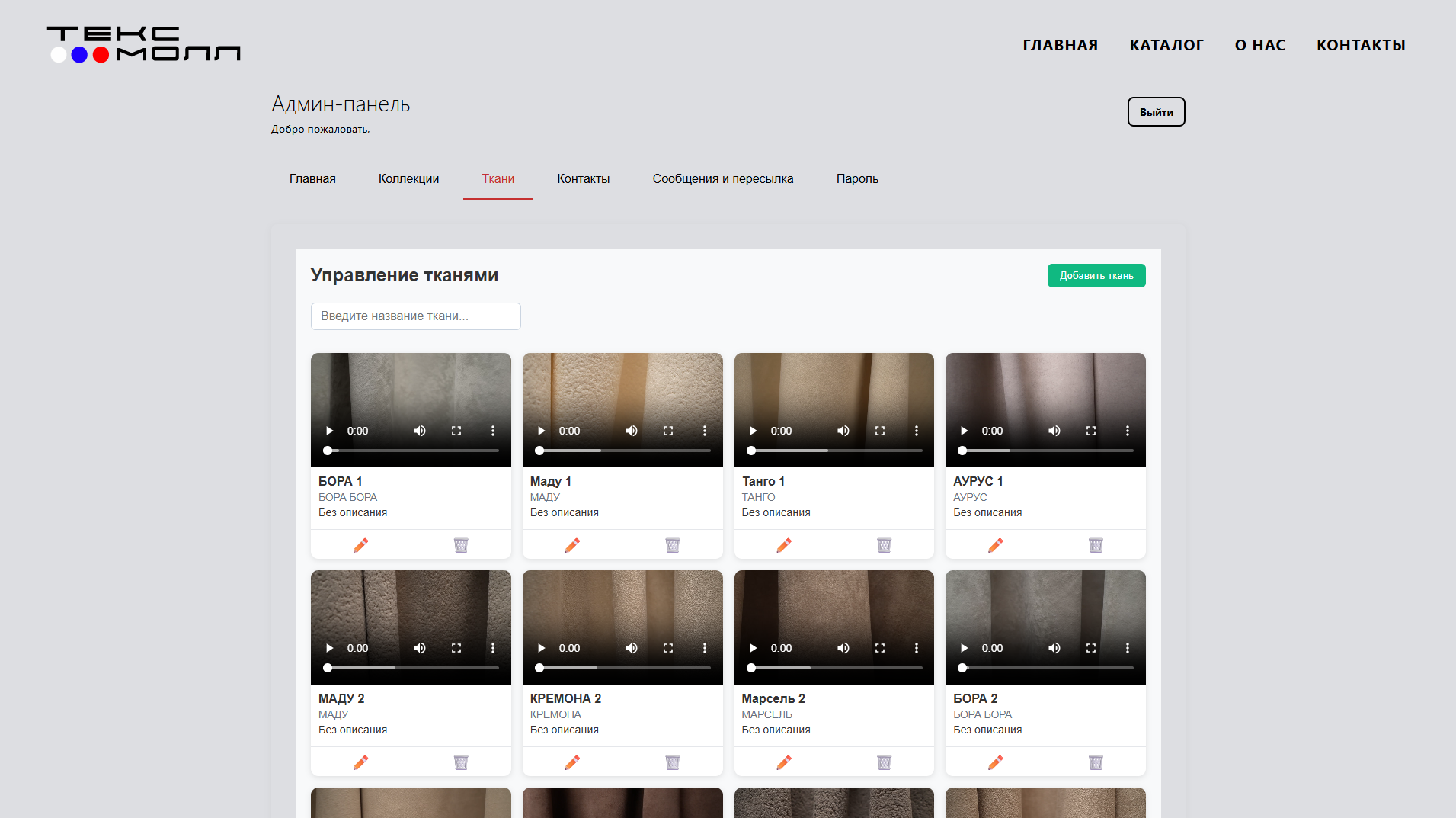
Task: Mute the АУРУС 1 video sound
Action: pyautogui.click(x=1054, y=431)
